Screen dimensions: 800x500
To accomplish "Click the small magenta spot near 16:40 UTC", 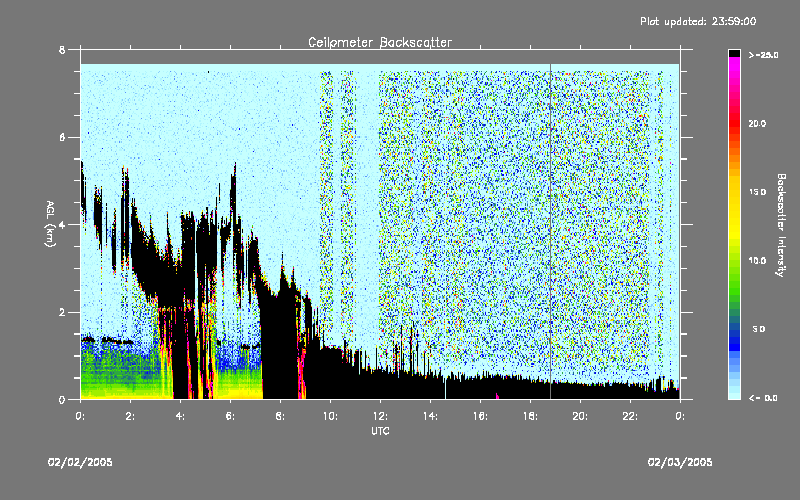I will (x=497, y=395).
